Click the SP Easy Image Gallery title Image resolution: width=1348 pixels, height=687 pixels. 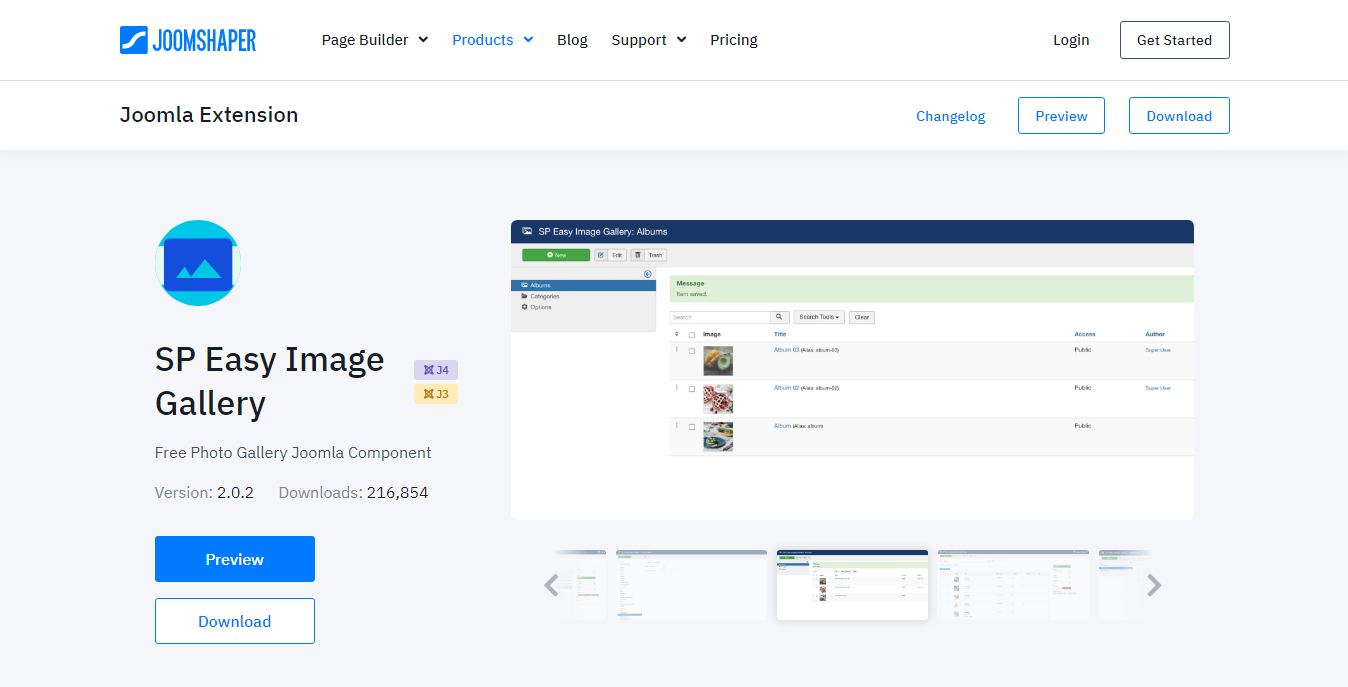tap(270, 381)
